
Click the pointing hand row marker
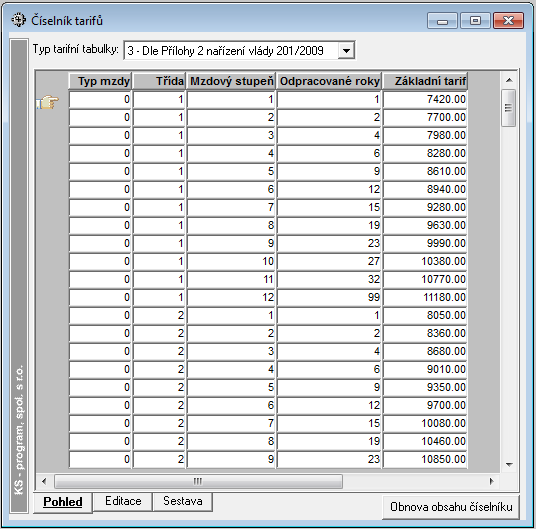coord(48,101)
